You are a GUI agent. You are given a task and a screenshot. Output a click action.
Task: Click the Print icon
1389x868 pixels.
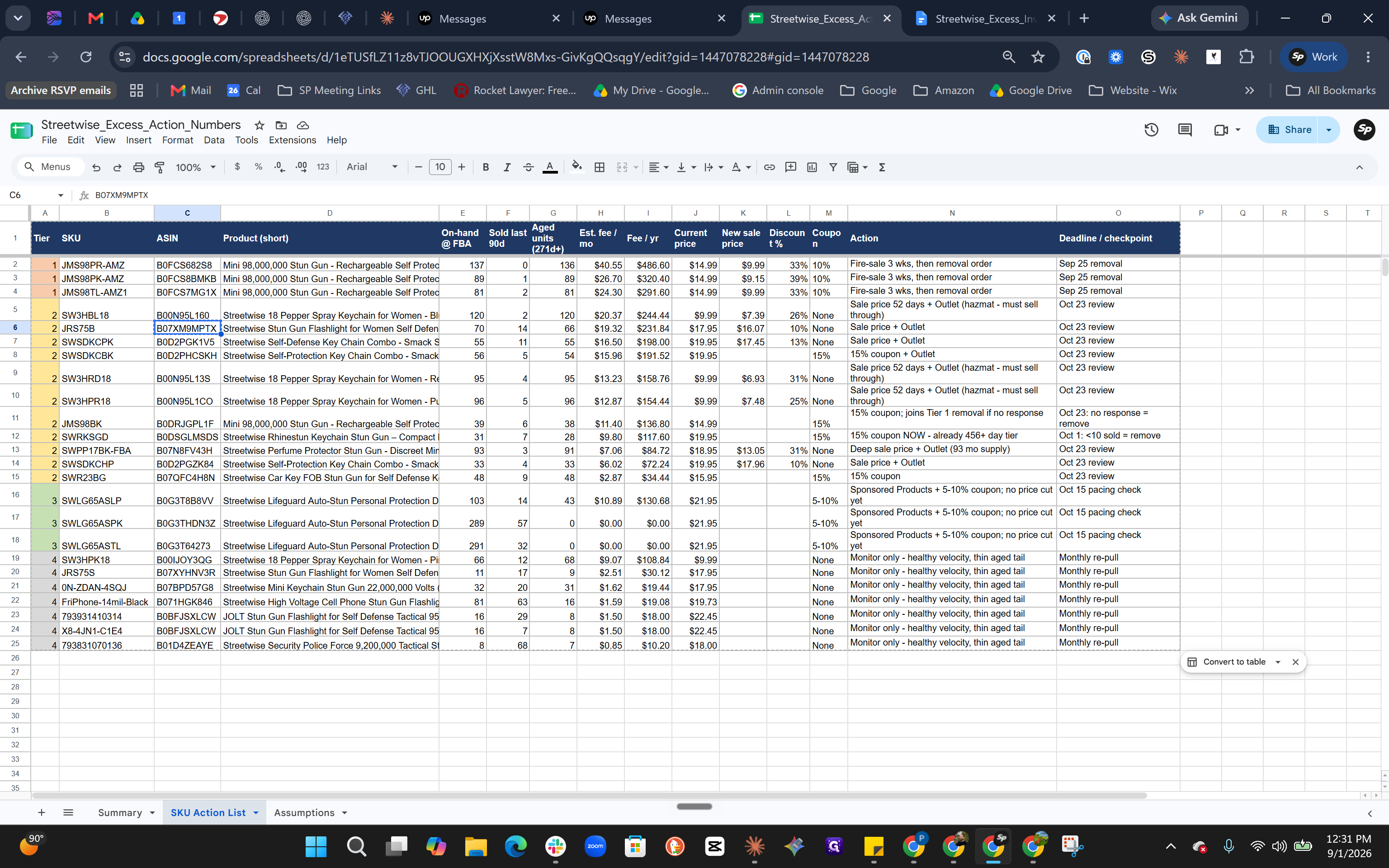[138, 167]
